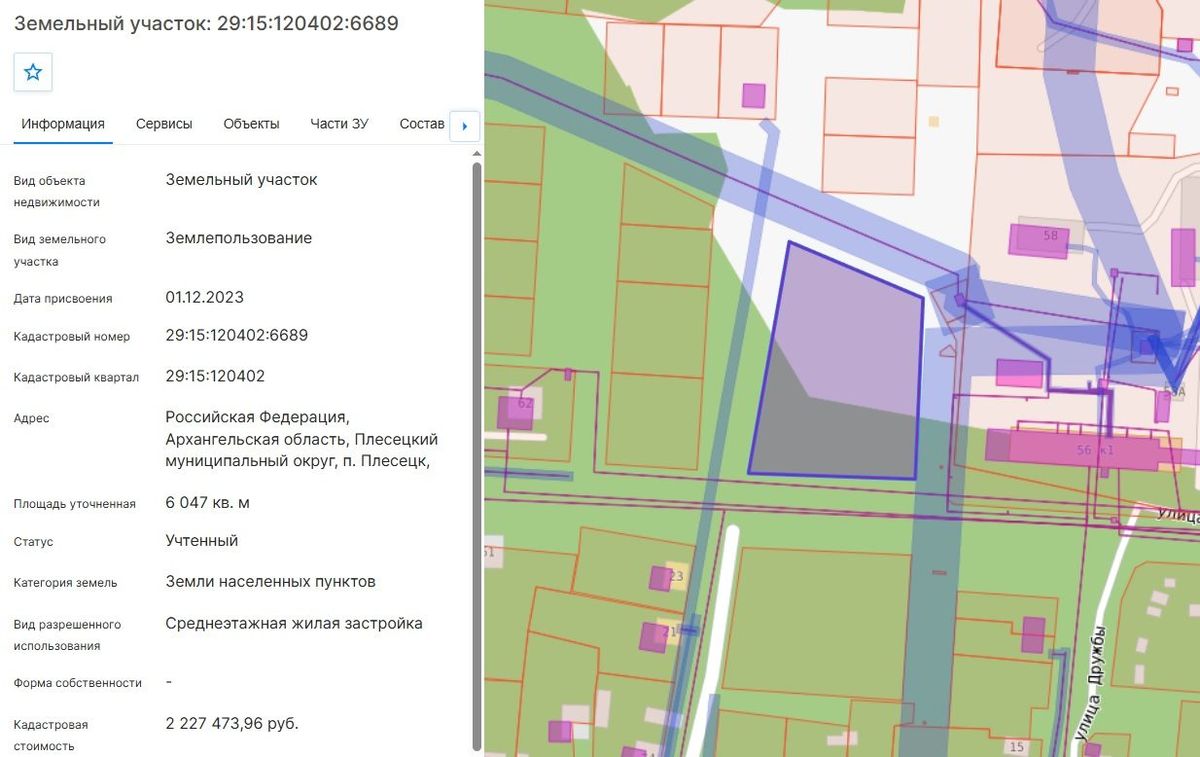
Task: Click the Кадастровый номер row value
Action: [237, 335]
